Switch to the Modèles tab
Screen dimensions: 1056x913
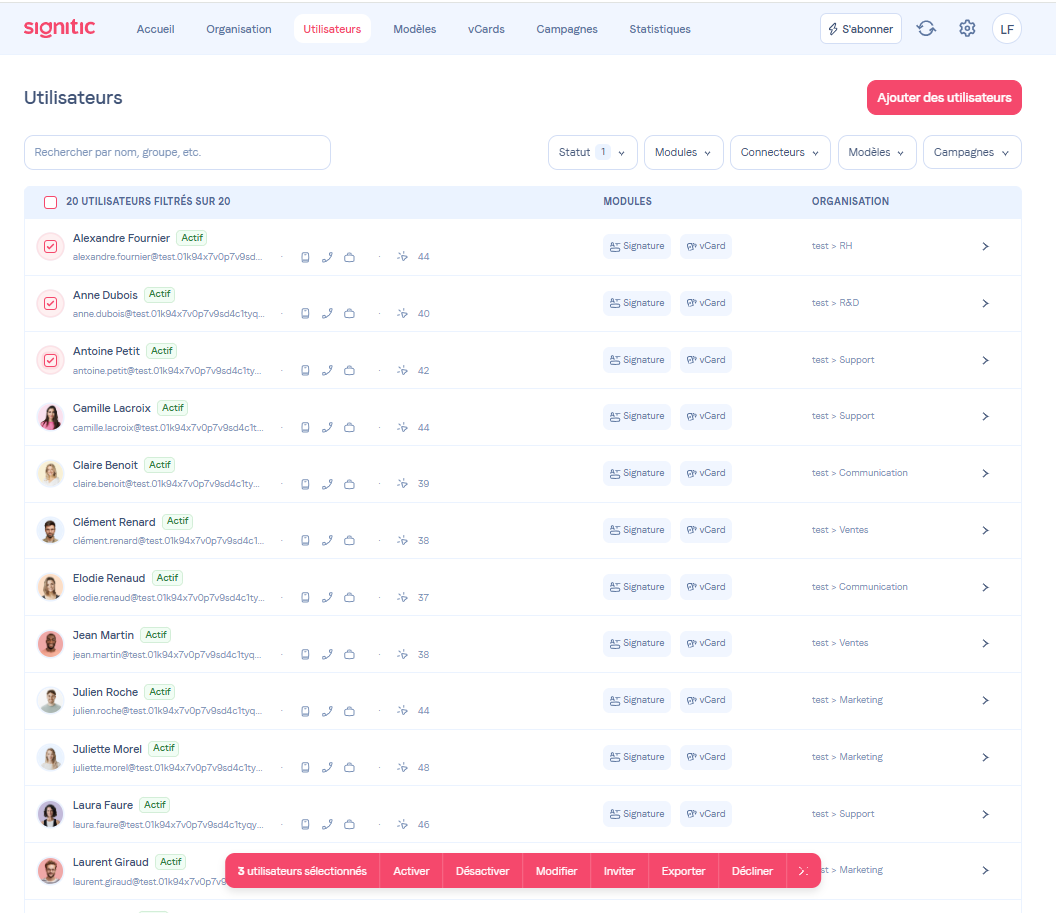coord(415,29)
